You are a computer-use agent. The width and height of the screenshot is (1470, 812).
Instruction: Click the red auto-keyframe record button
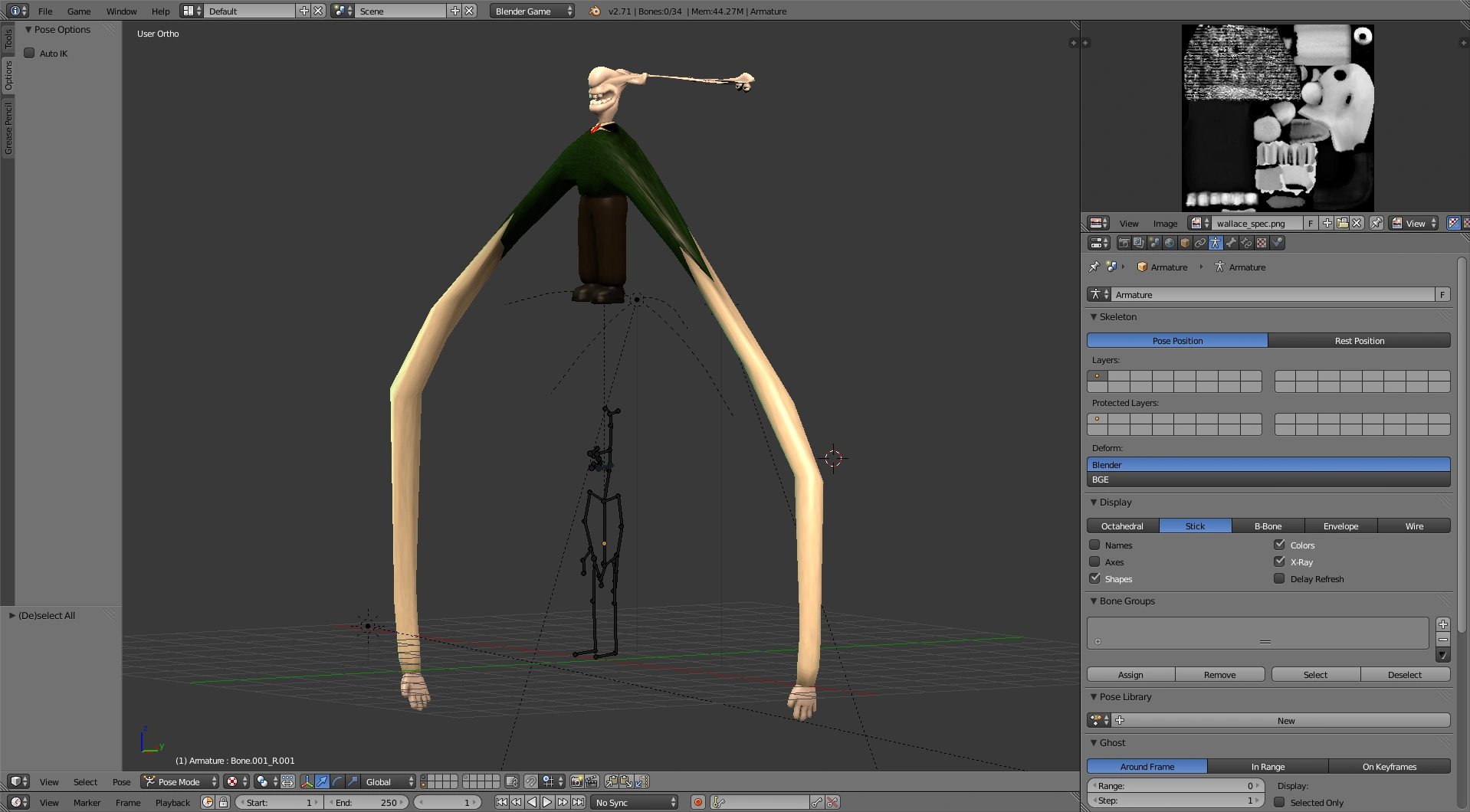tap(697, 802)
